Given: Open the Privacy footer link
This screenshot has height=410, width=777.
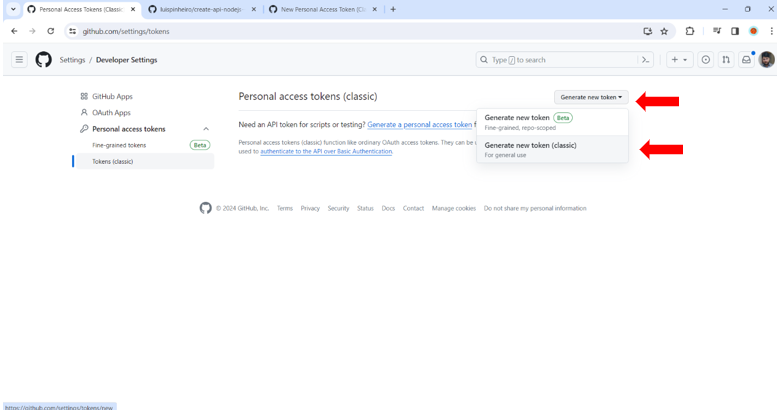Looking at the screenshot, I should tap(310, 208).
